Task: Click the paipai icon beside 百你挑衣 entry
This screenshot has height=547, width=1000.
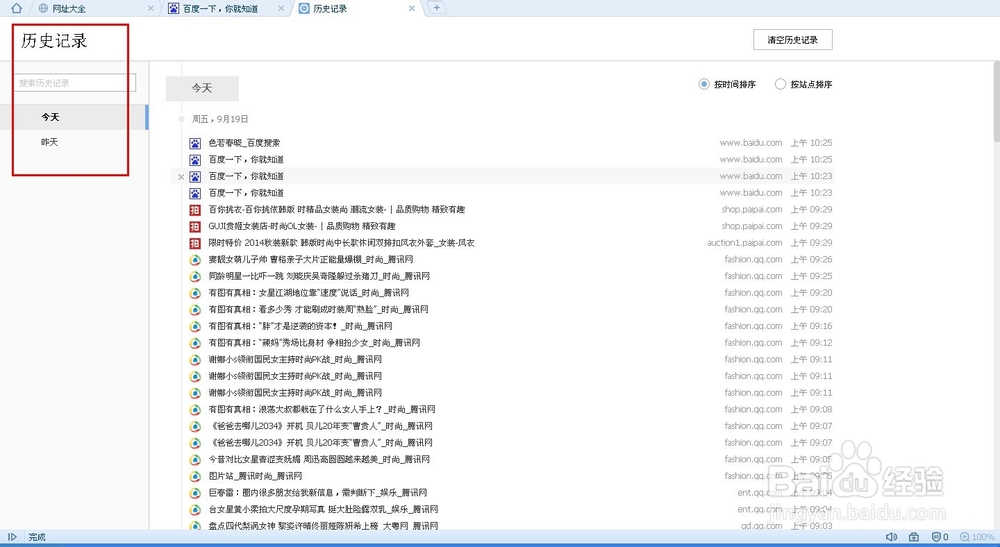Action: click(195, 210)
